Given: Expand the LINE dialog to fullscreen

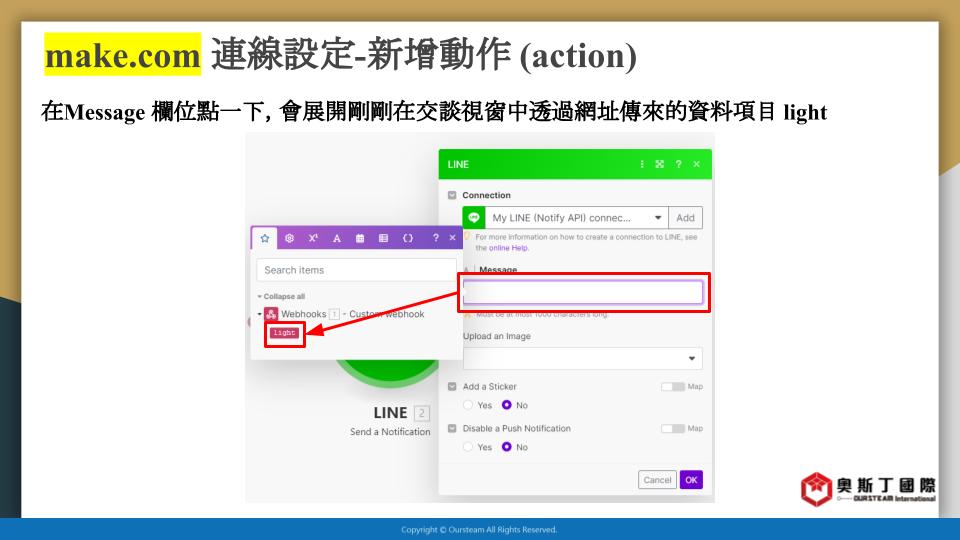Looking at the screenshot, I should point(659,164).
